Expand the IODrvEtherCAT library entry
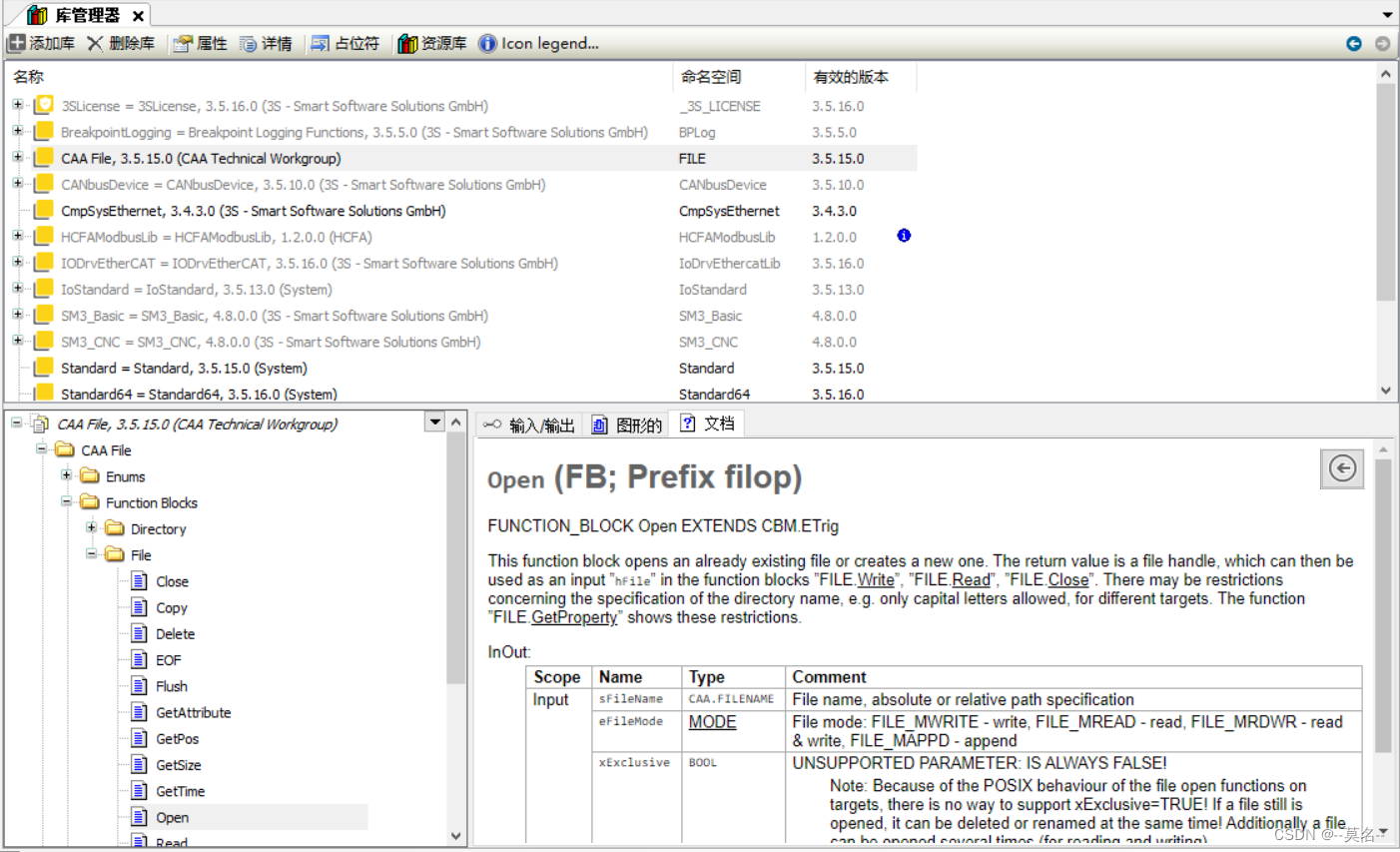1400x852 pixels. pyautogui.click(x=17, y=262)
